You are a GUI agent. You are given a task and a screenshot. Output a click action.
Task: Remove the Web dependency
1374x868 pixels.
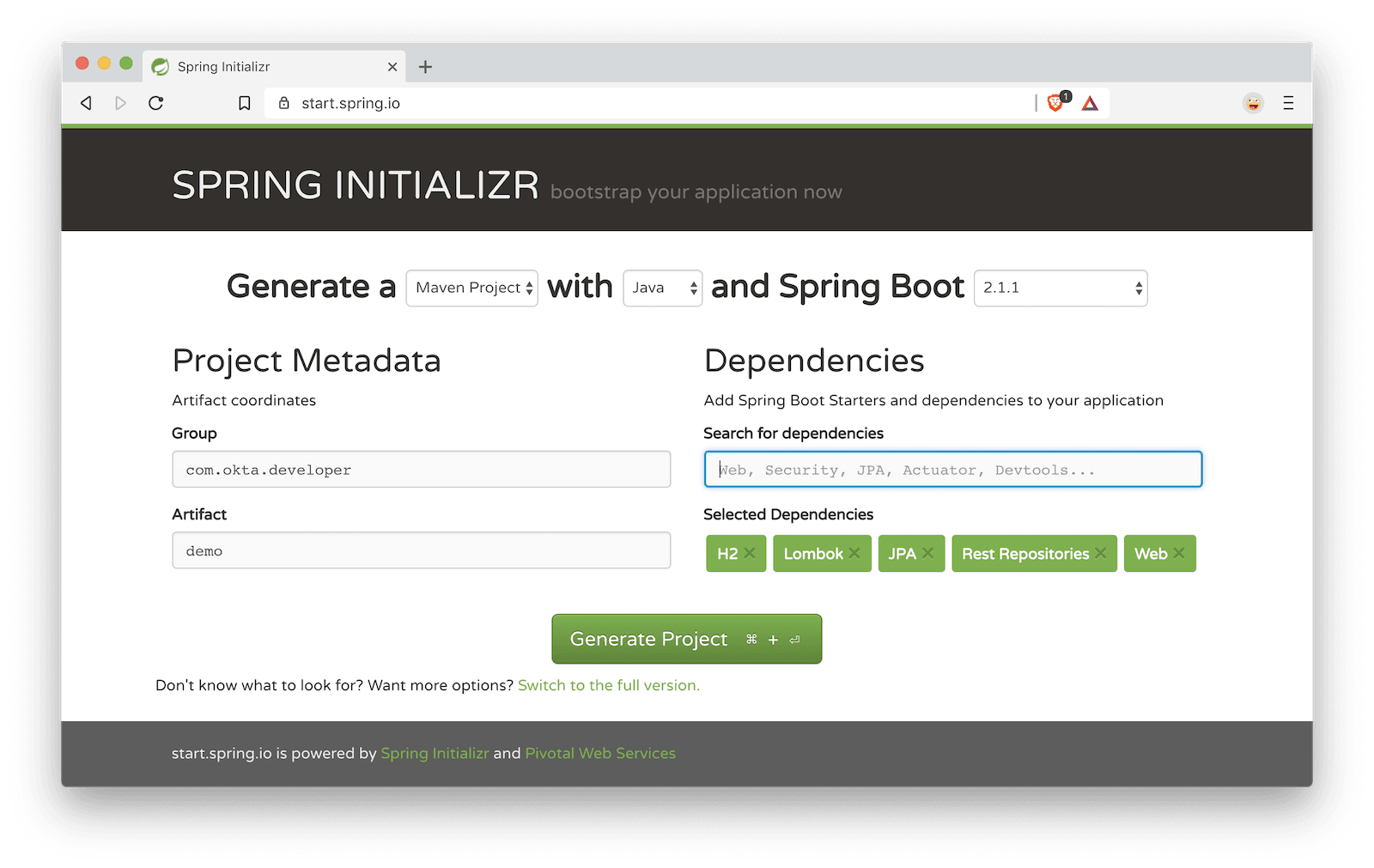tap(1179, 554)
